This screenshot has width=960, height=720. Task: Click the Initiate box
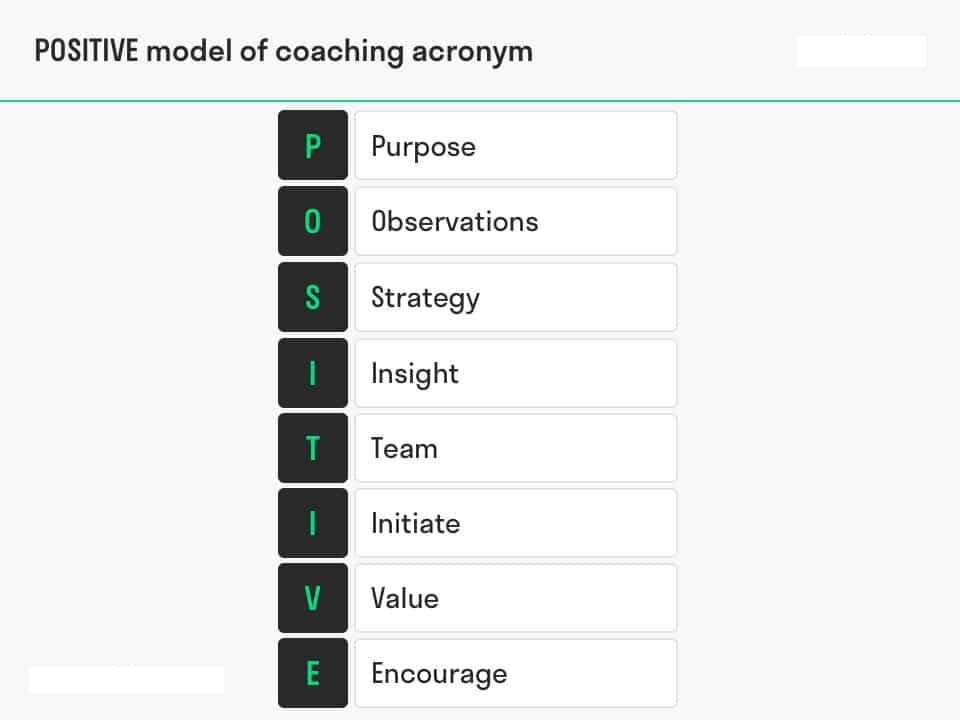[x=516, y=523]
